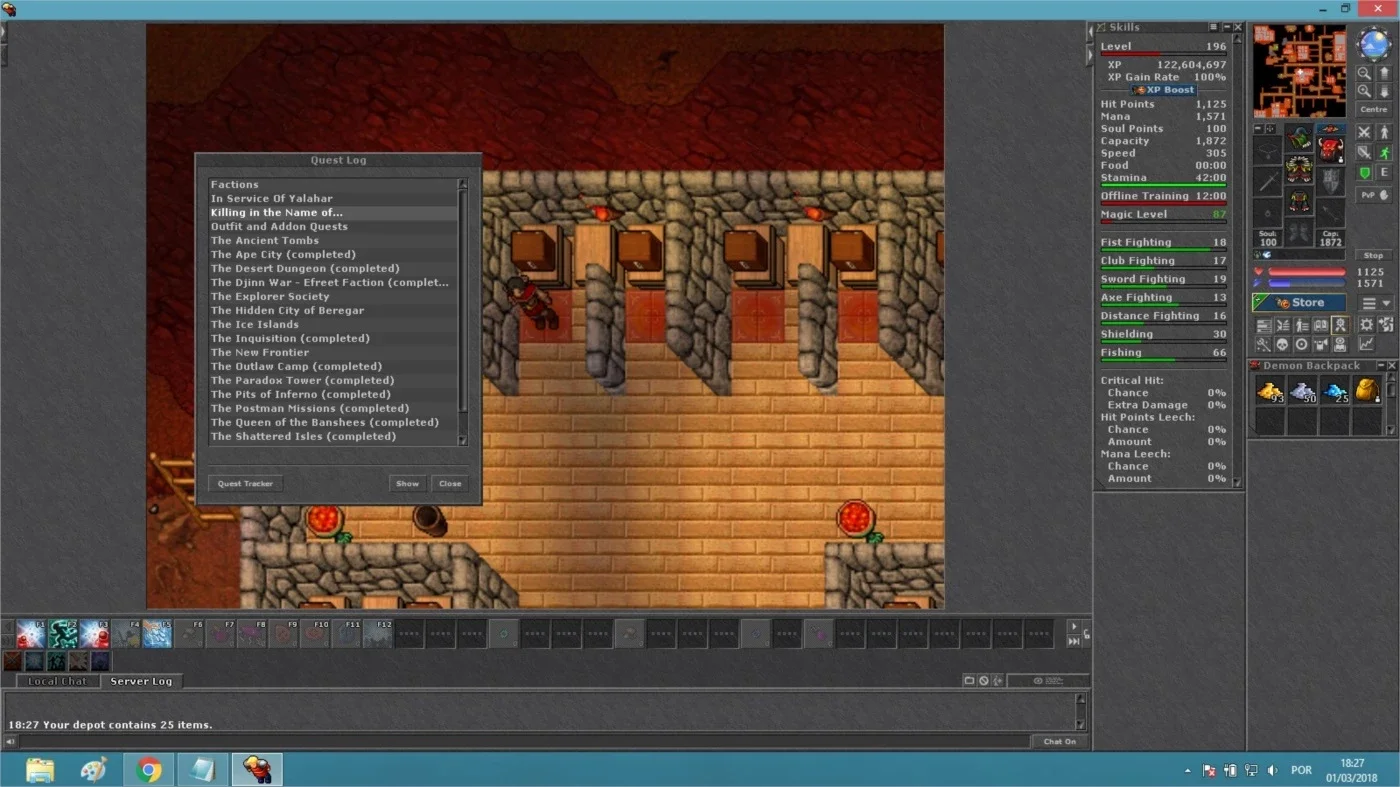Click the minimap view
Viewport: 1400px width, 787px height.
pyautogui.click(x=1300, y=71)
